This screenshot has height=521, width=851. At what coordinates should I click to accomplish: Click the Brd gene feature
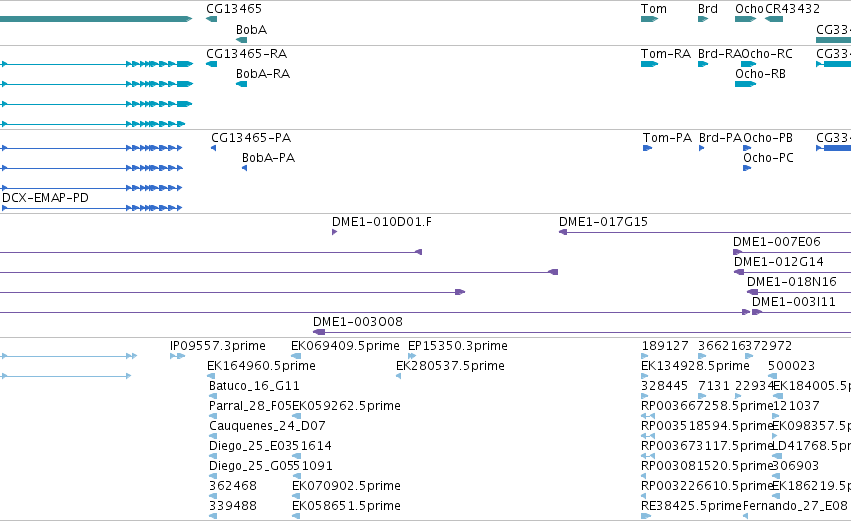[x=703, y=19]
